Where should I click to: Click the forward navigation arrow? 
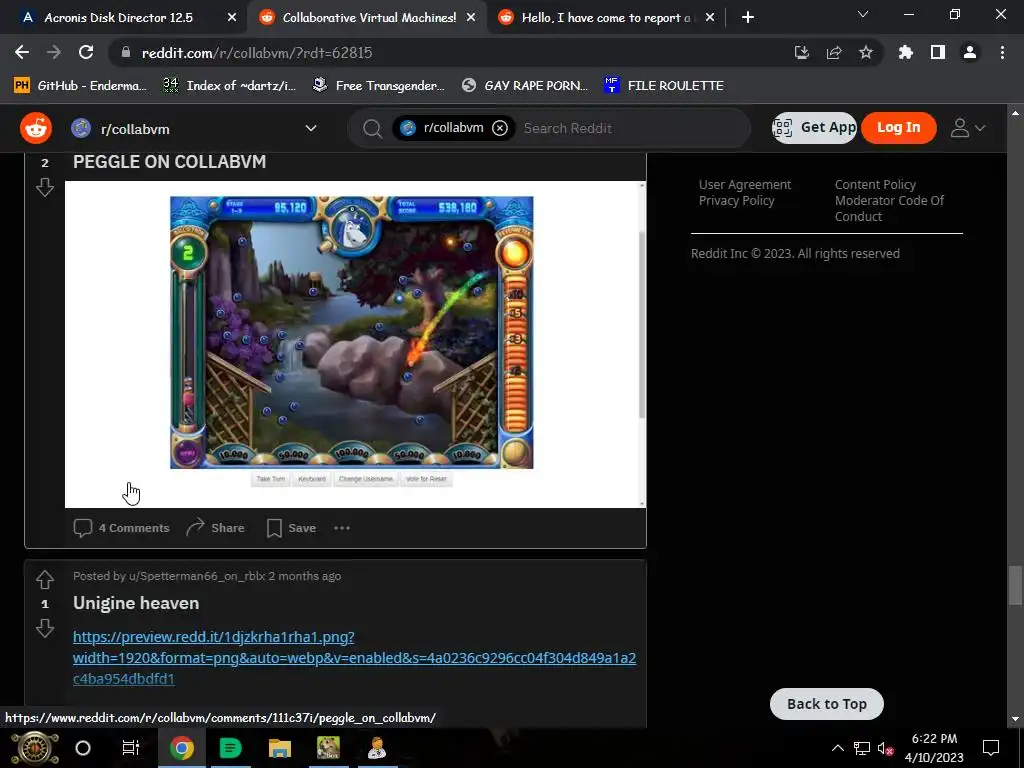tap(54, 53)
